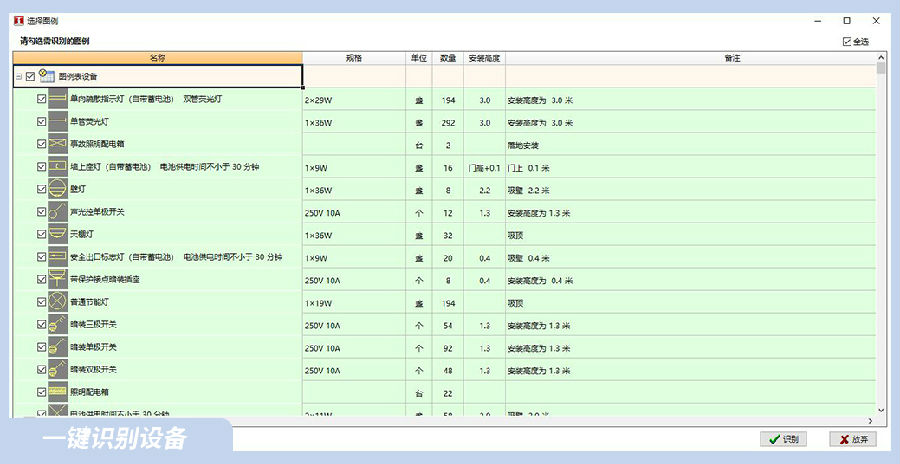Click the 数量 column header
Viewport: 900px width, 464px height.
448,58
